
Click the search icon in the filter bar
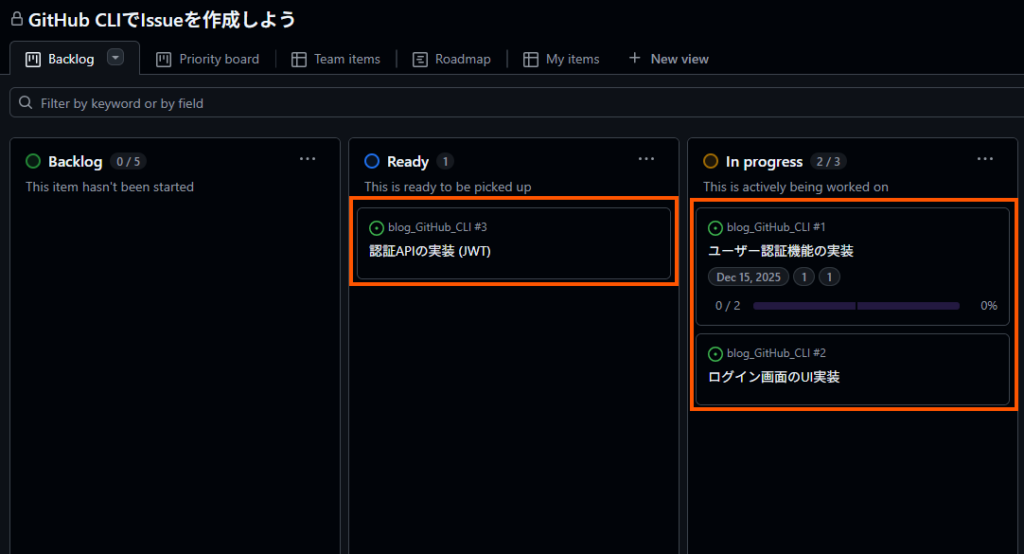tap(25, 103)
